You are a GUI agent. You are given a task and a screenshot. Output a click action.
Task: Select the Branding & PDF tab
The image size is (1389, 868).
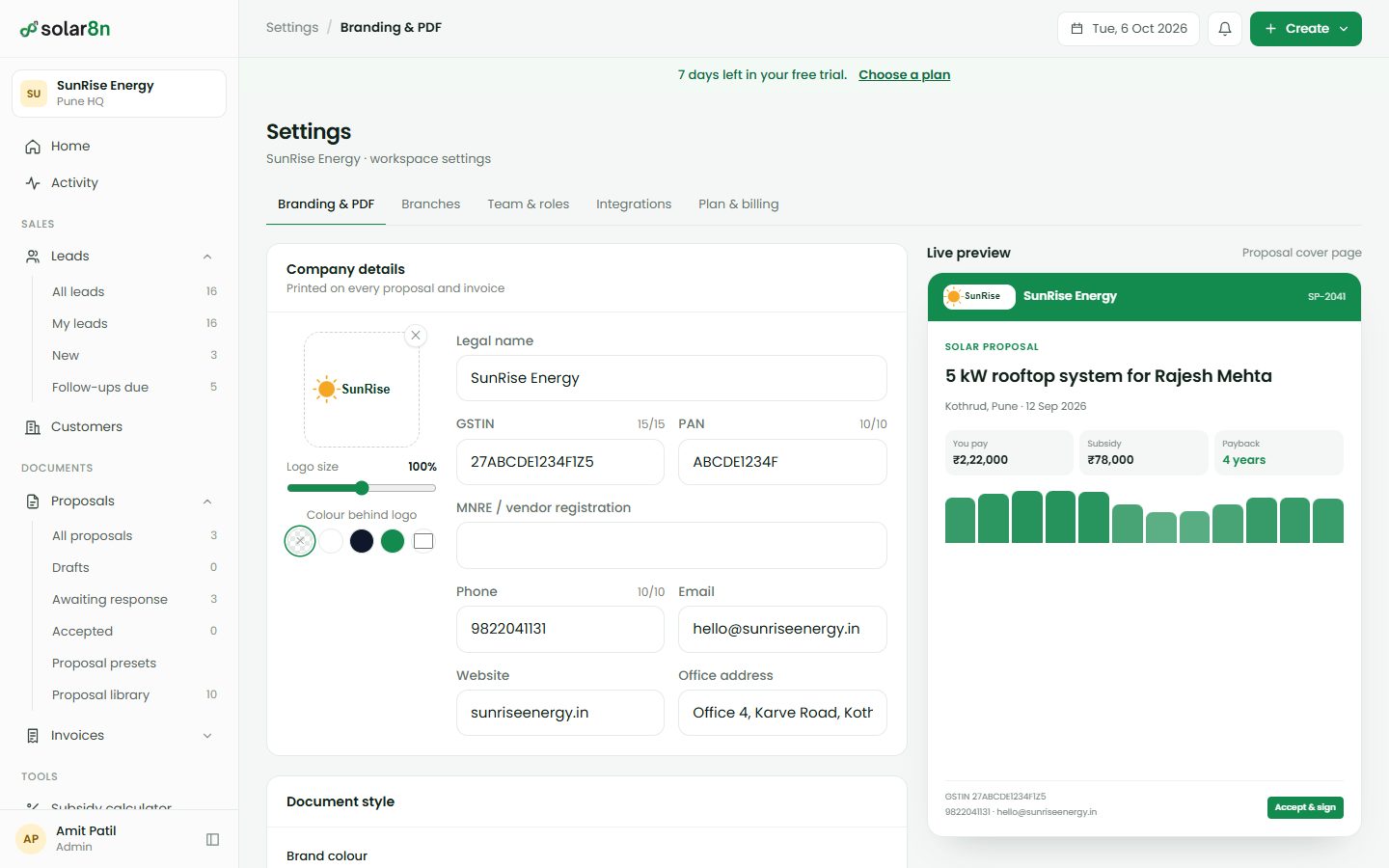326,204
